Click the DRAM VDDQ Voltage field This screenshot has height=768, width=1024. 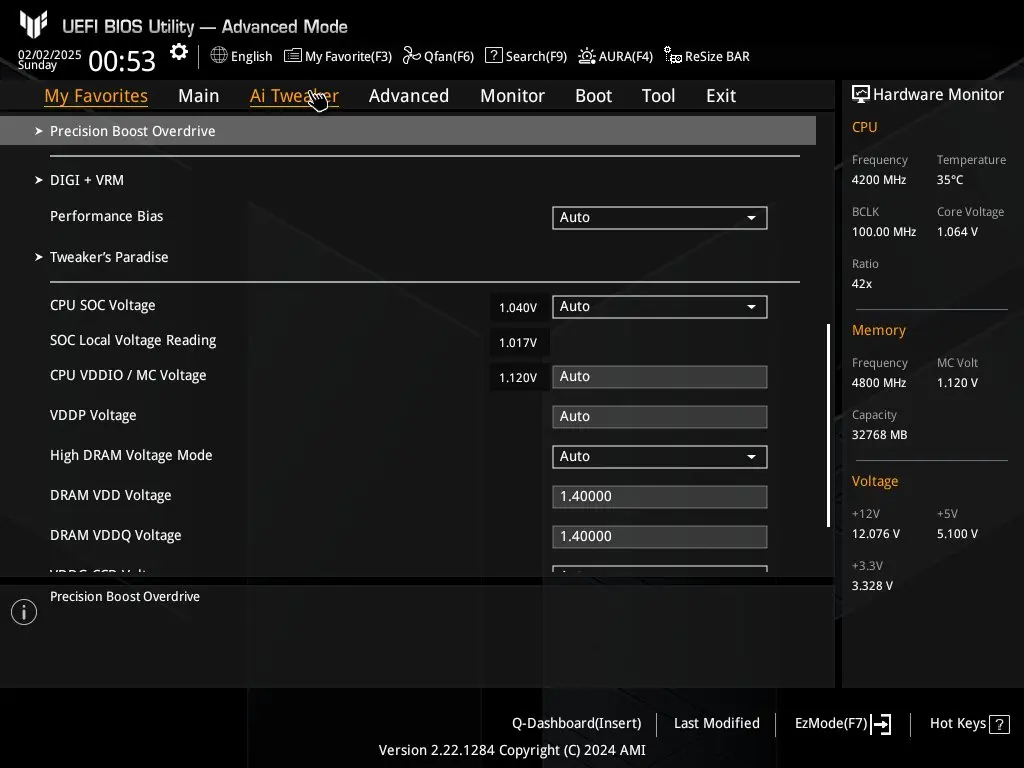660,536
